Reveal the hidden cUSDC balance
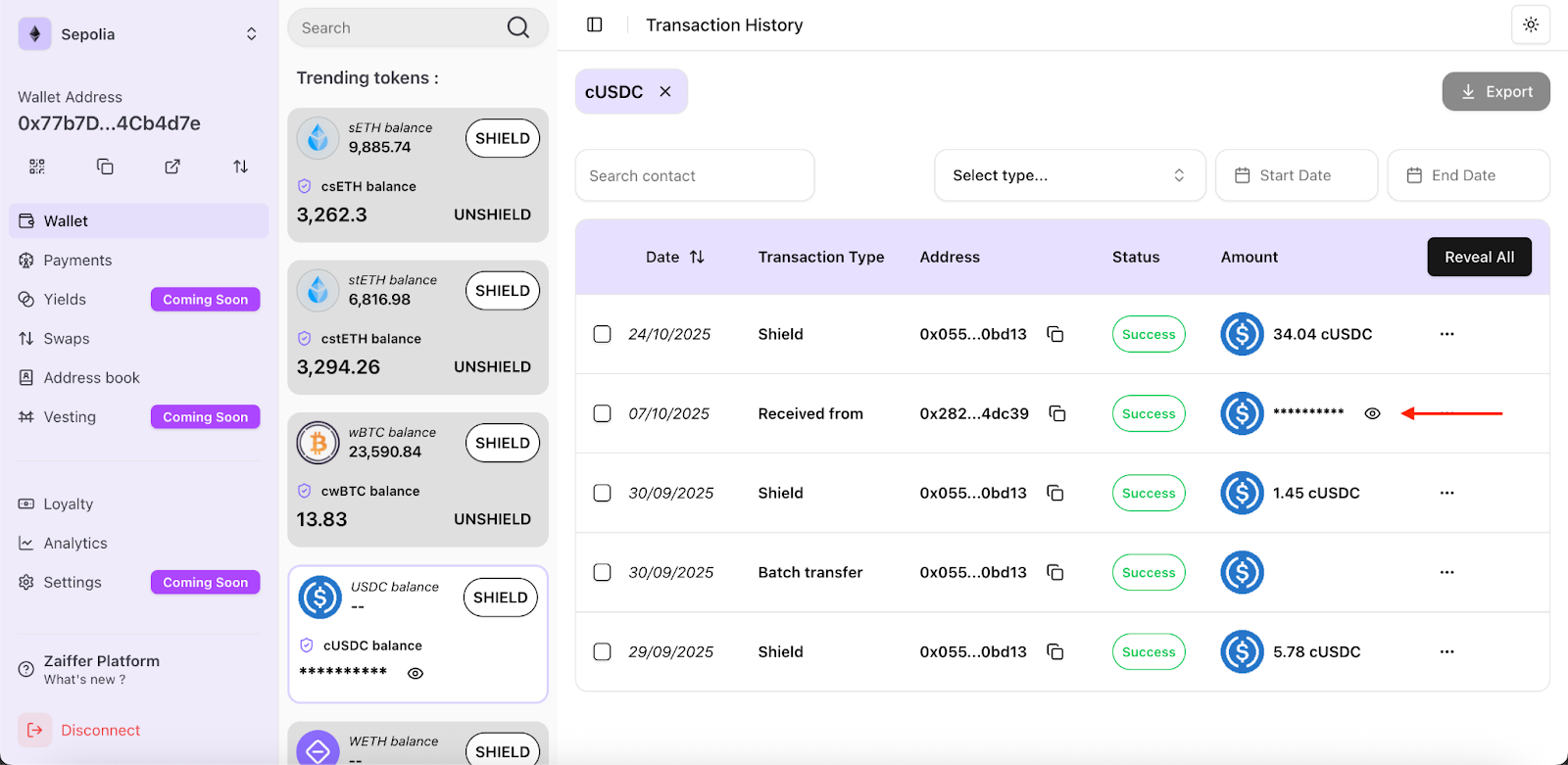 (416, 673)
